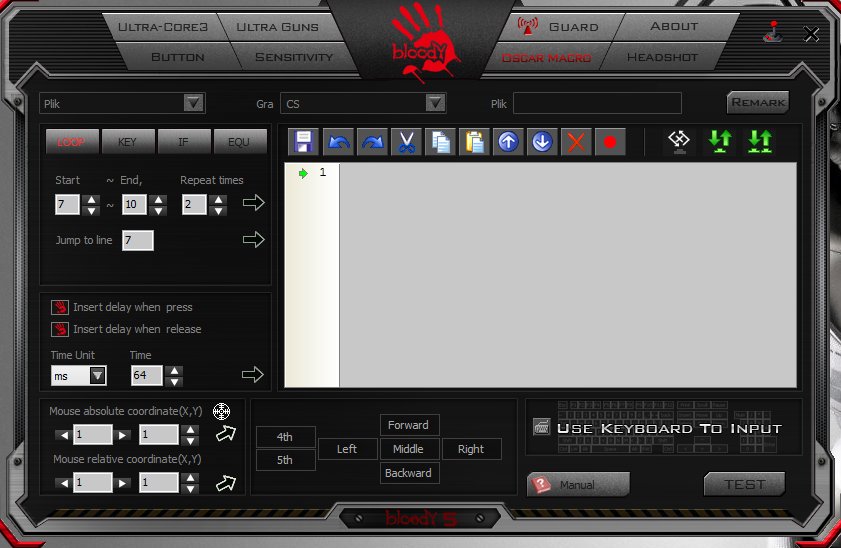Adjust the Start value stepper
This screenshot has height=548, width=841.
pos(92,205)
